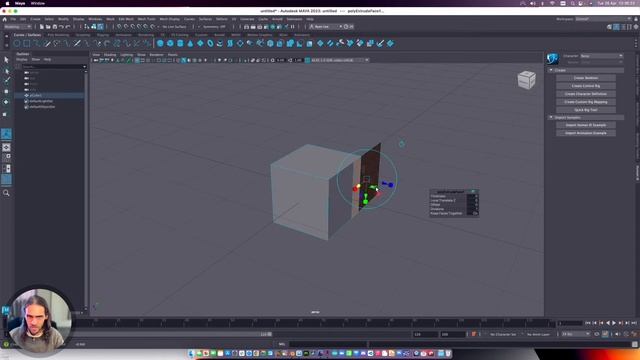
Task: Play the animation forward
Action: (614, 323)
